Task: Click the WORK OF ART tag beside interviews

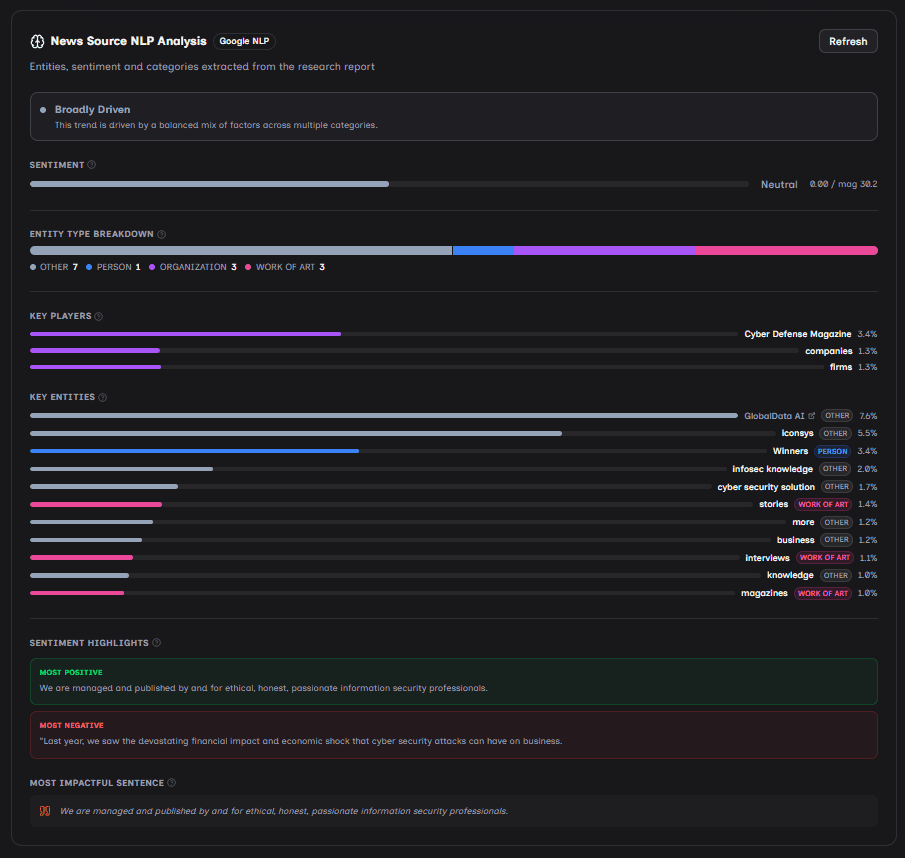Action: (825, 558)
